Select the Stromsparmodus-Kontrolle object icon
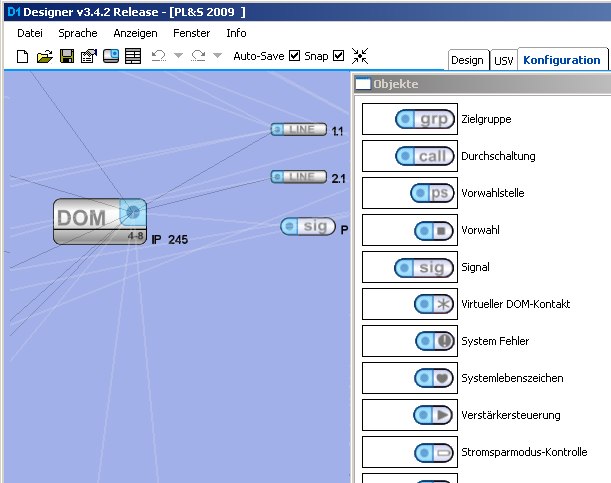The width and height of the screenshot is (611, 483). point(434,453)
